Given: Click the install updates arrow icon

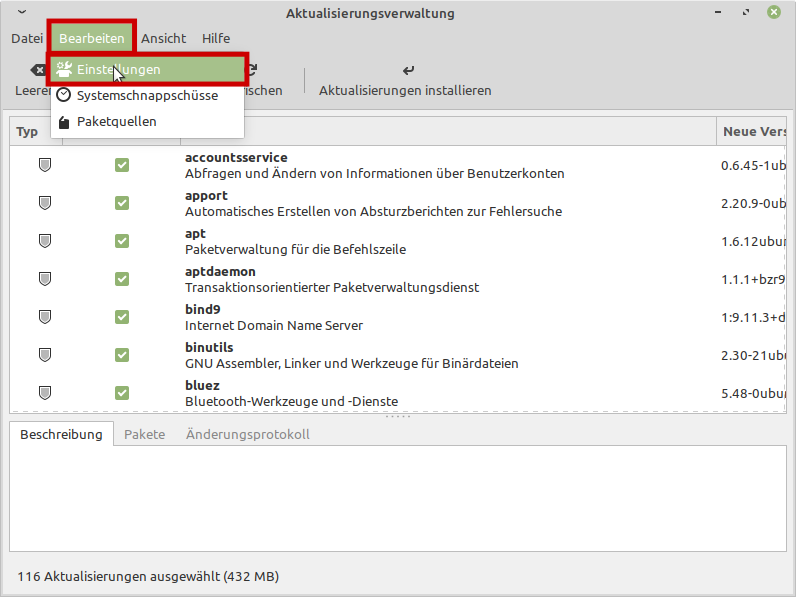Looking at the screenshot, I should point(407,70).
